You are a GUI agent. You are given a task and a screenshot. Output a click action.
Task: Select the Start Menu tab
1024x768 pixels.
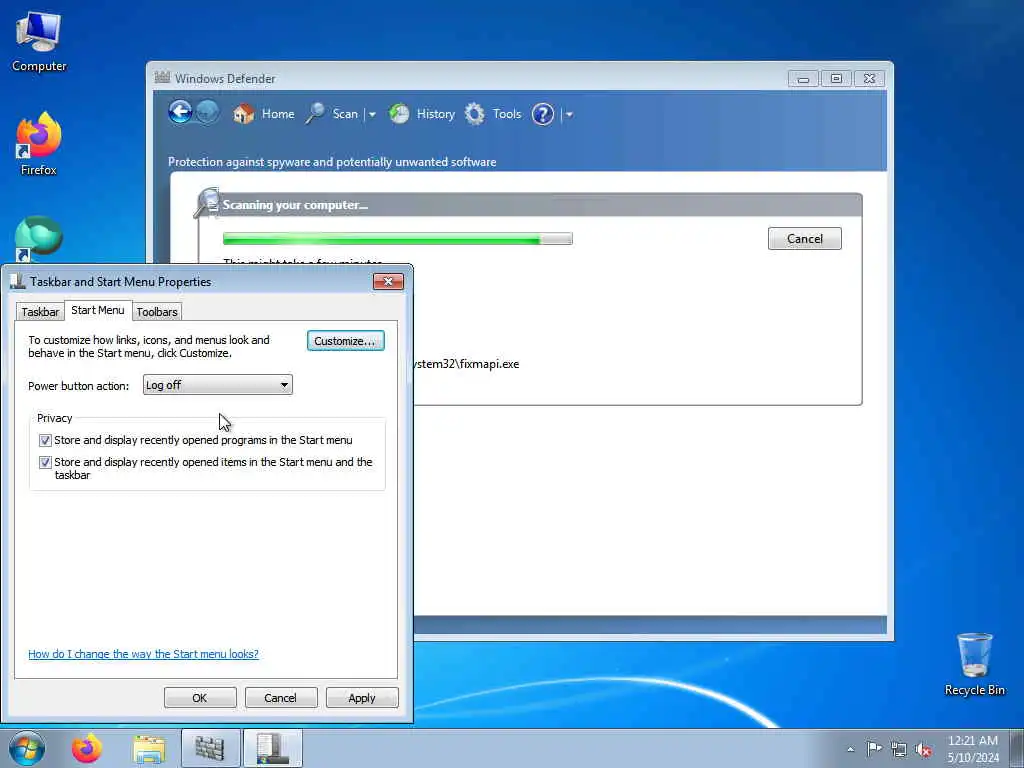pos(98,310)
